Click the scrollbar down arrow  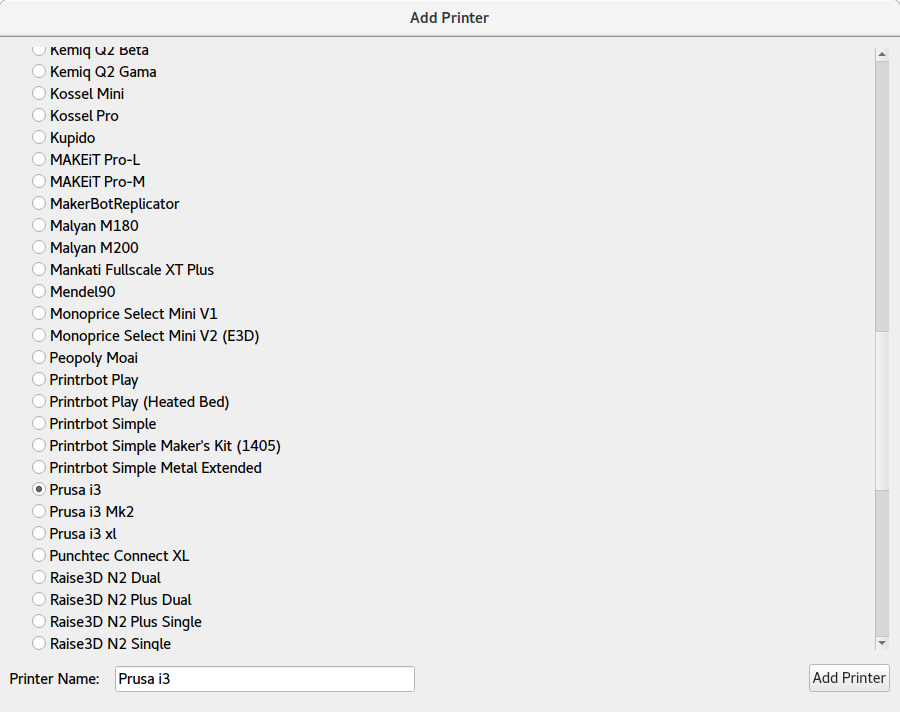point(882,642)
